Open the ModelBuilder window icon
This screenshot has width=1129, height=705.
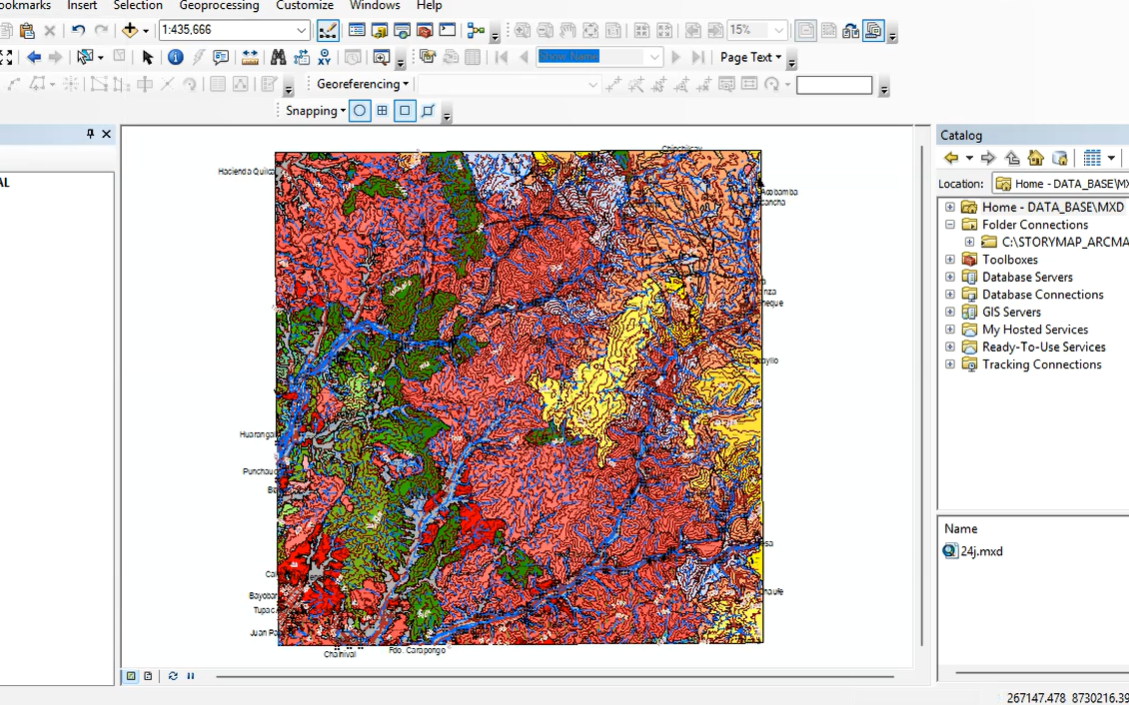pos(476,31)
